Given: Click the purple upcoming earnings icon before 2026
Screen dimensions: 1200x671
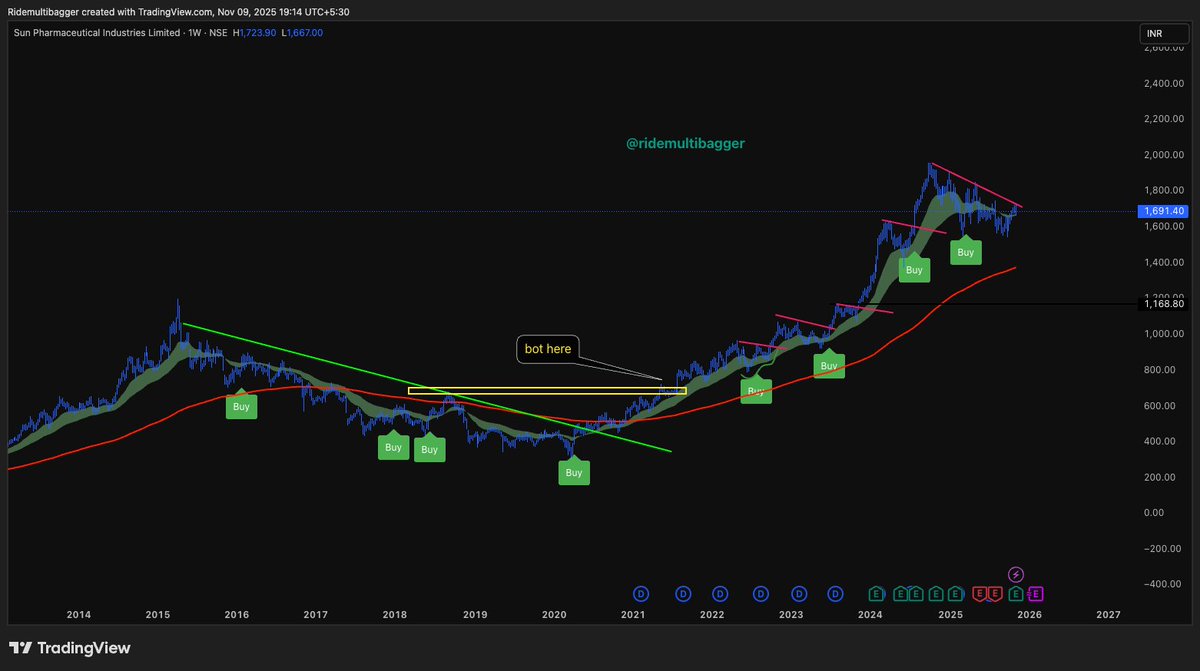Looking at the screenshot, I should point(1034,594).
